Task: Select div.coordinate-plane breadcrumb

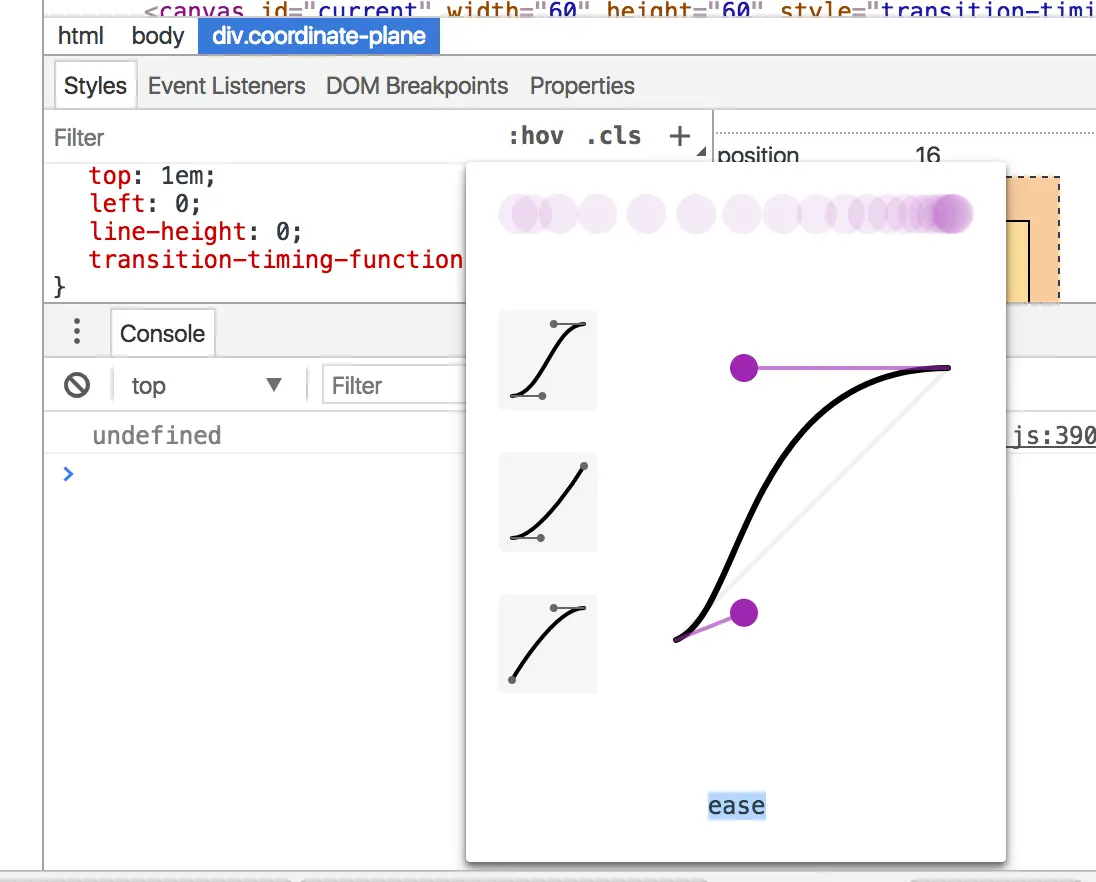Action: [x=319, y=36]
